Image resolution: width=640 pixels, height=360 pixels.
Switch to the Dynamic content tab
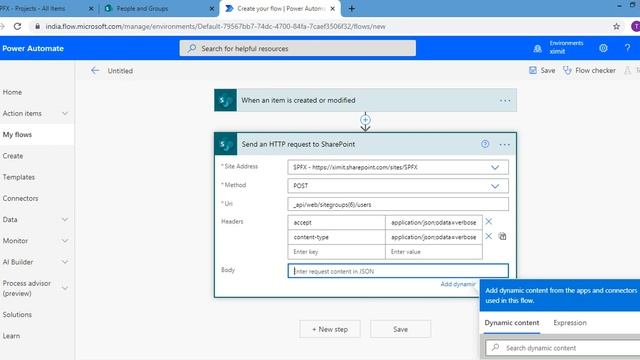pos(512,323)
